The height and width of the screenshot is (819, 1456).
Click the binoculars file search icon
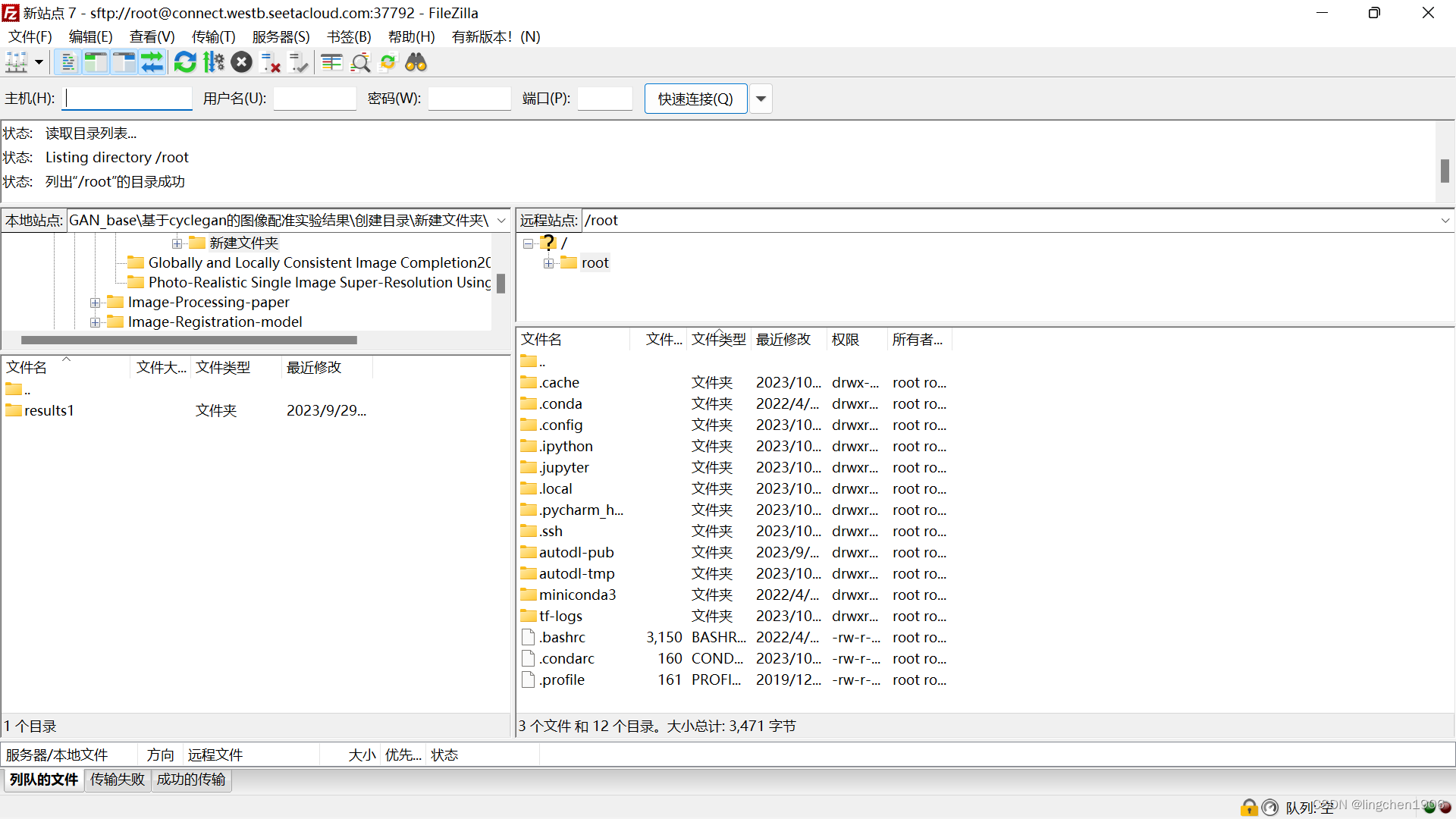[x=416, y=62]
